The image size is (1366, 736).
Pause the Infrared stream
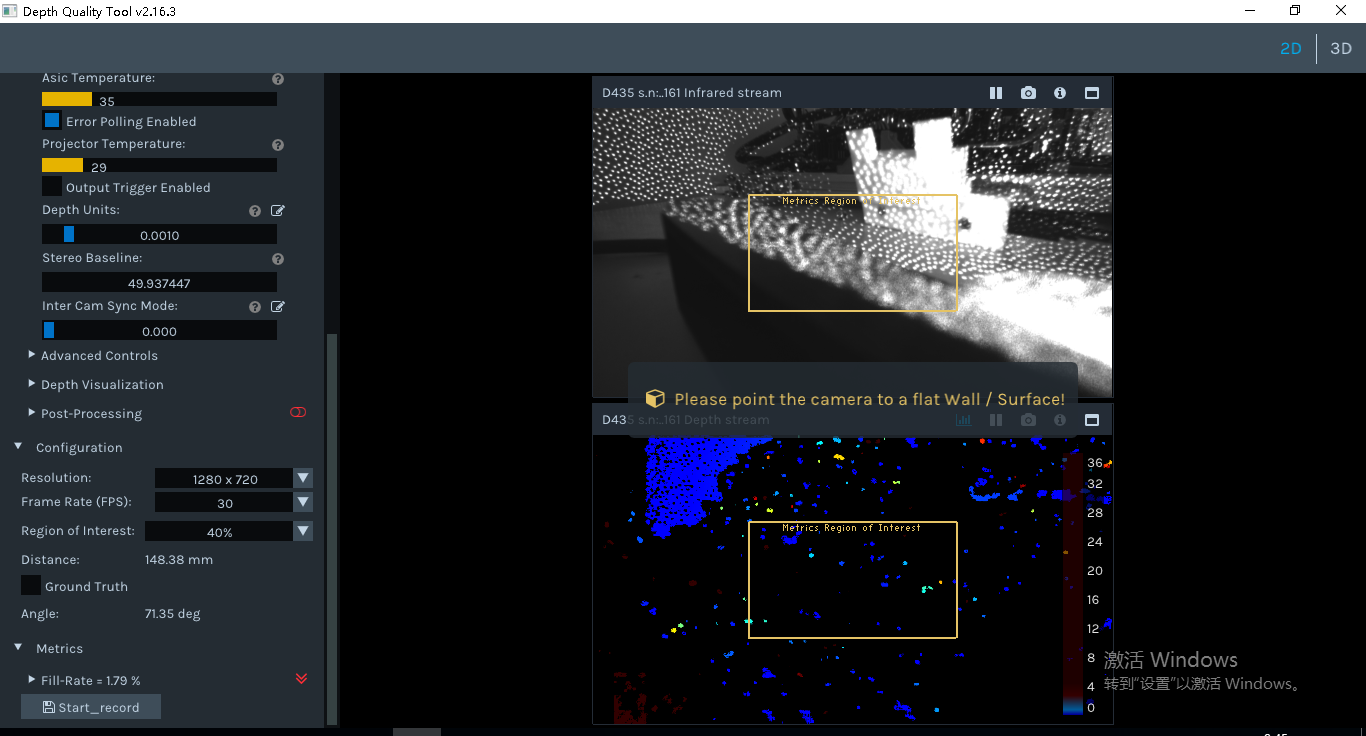[x=996, y=92]
